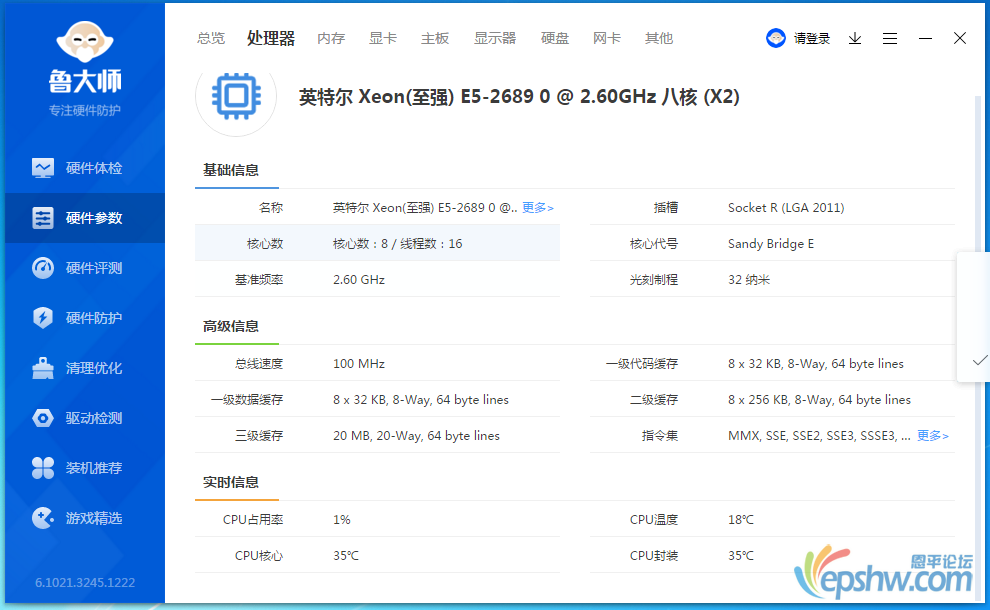This screenshot has width=990, height=610.
Task: Open the 其他 tab
Action: 659,39
